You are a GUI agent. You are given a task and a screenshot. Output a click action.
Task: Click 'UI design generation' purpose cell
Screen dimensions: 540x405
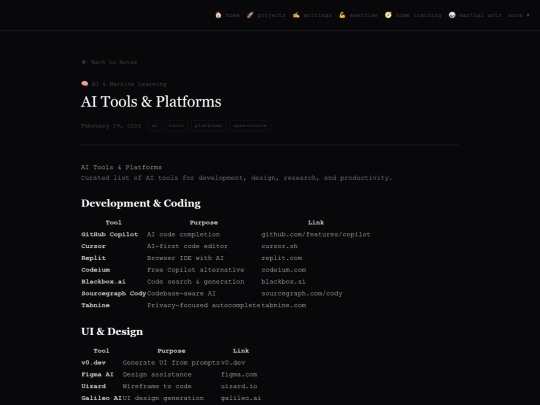click(x=163, y=398)
